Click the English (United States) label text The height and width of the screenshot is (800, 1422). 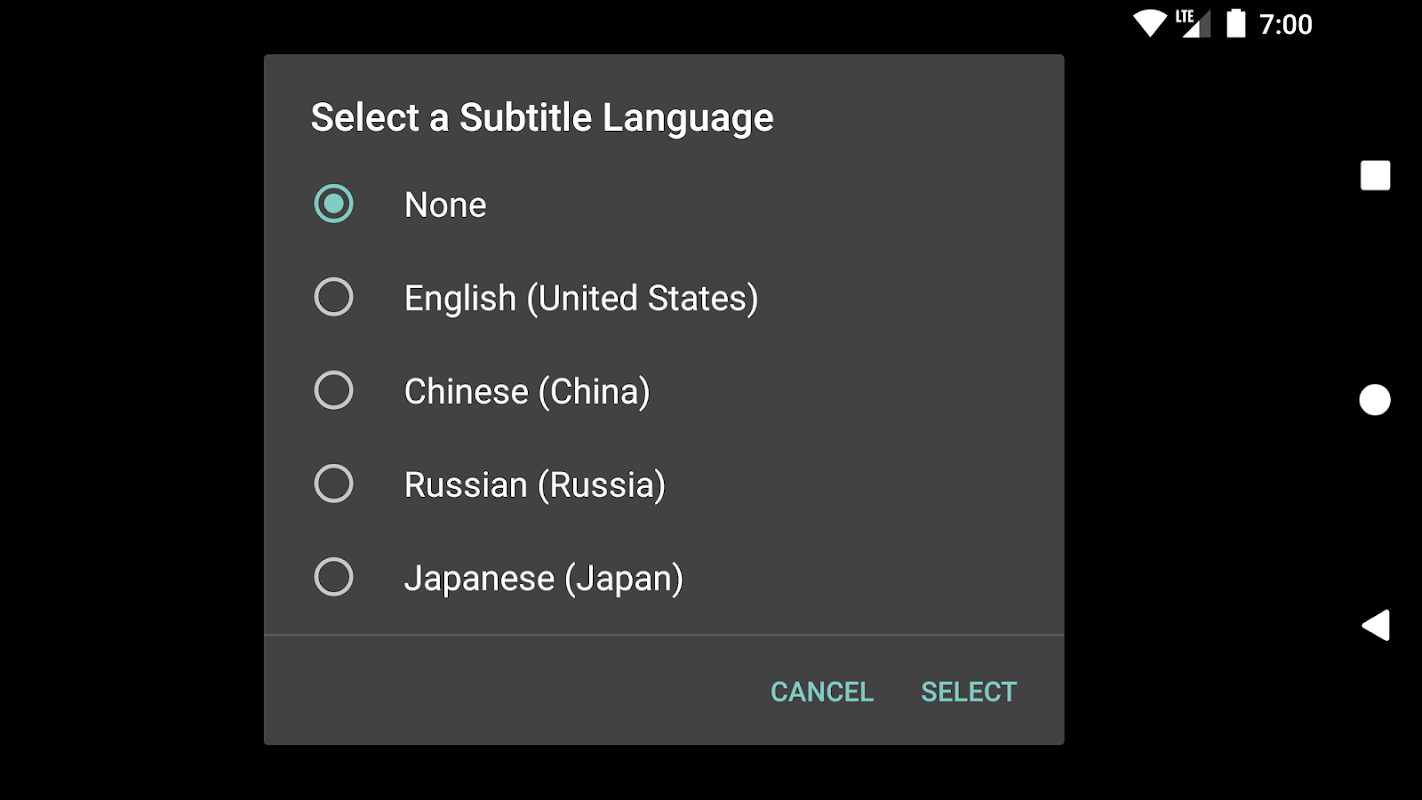581,298
